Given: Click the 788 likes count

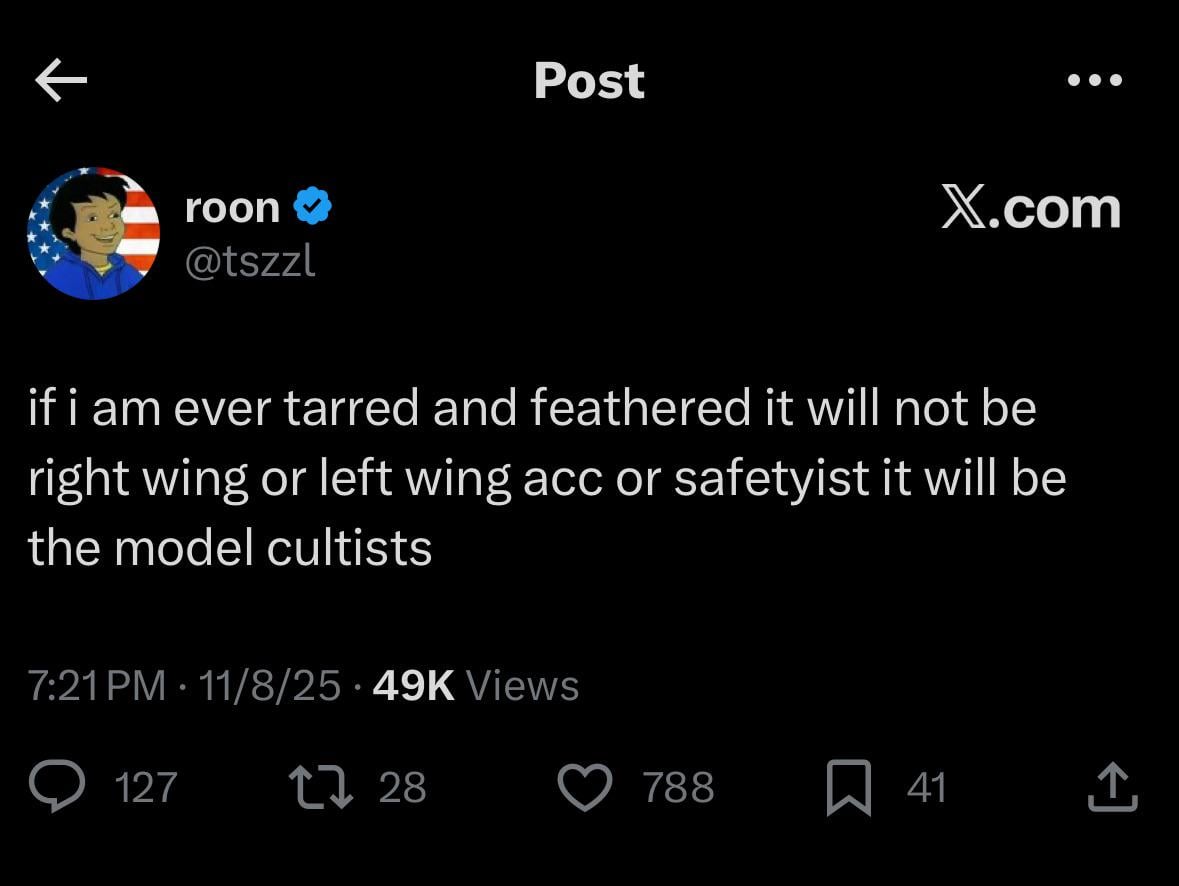Looking at the screenshot, I should pos(678,788).
